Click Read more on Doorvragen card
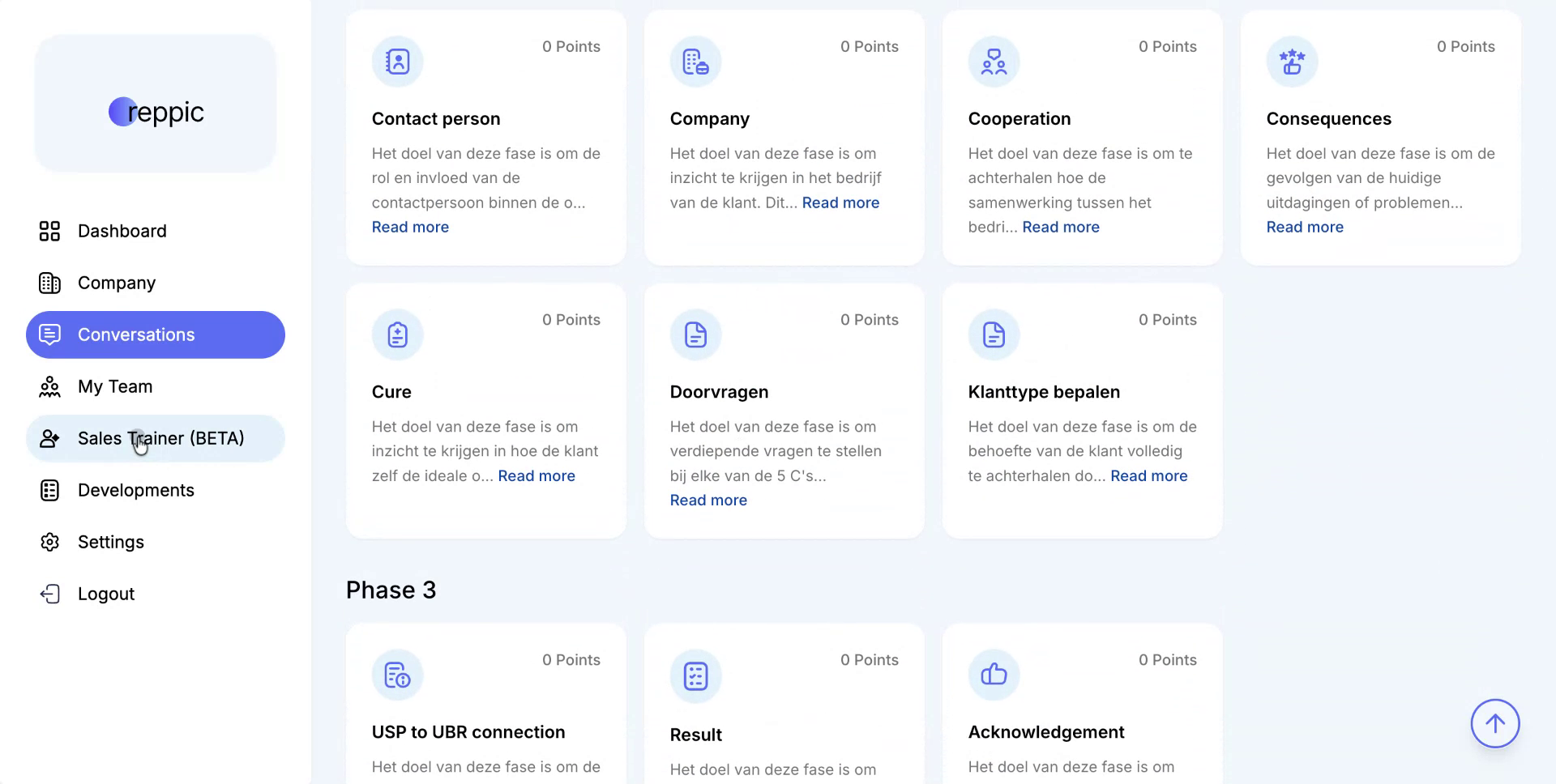 (708, 501)
